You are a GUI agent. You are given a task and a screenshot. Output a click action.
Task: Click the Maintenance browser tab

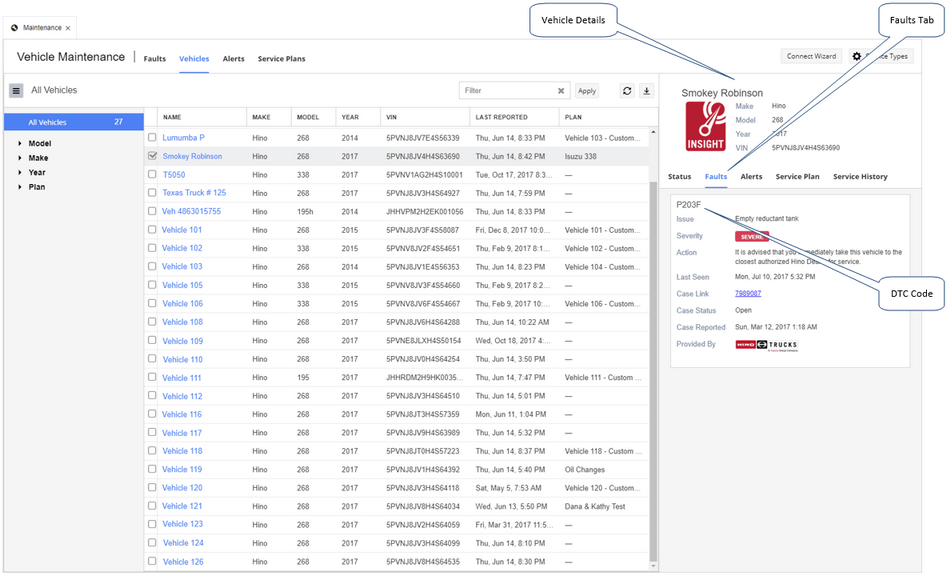pos(40,28)
